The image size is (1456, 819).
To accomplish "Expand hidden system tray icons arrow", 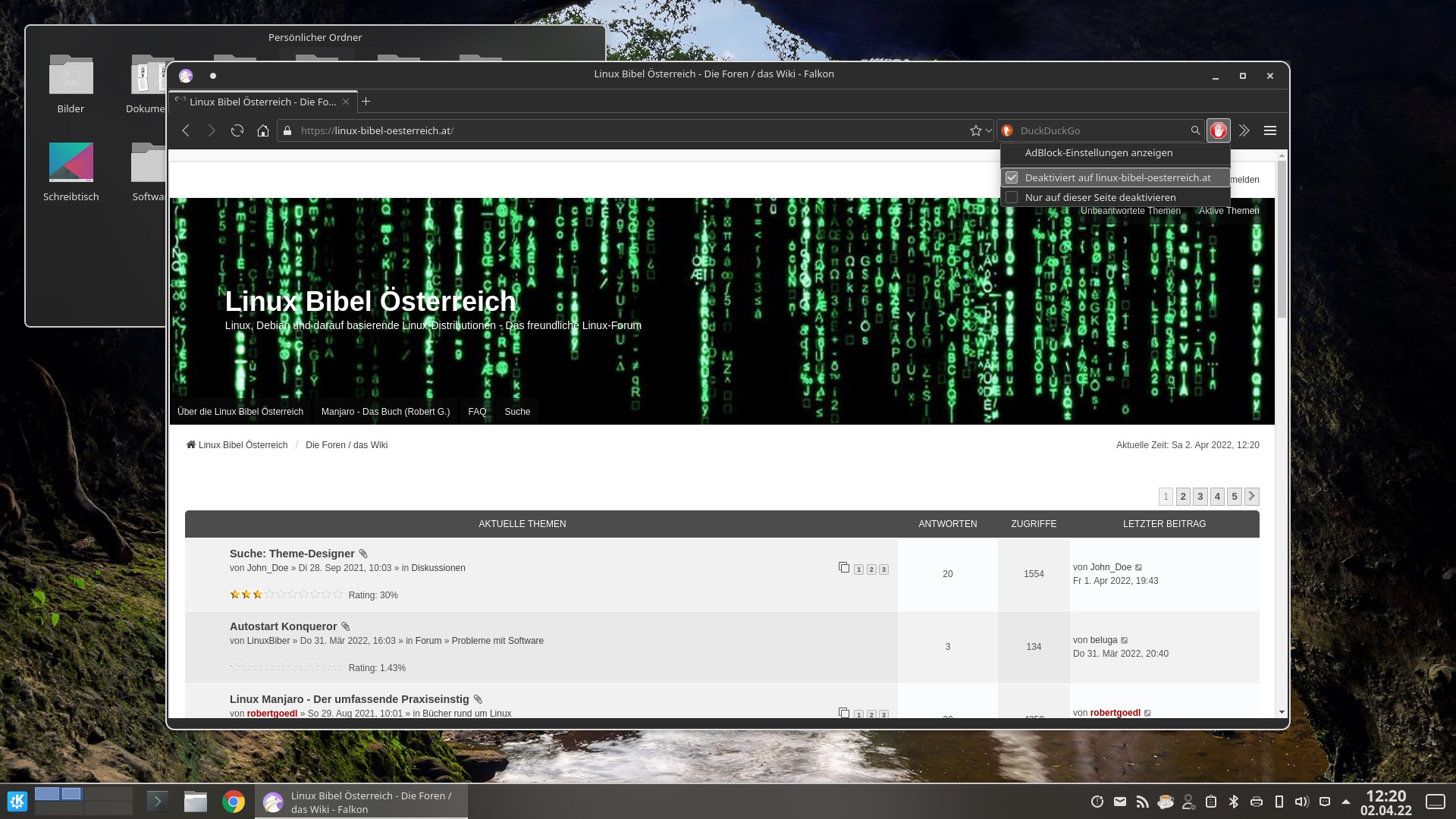I will (1347, 802).
